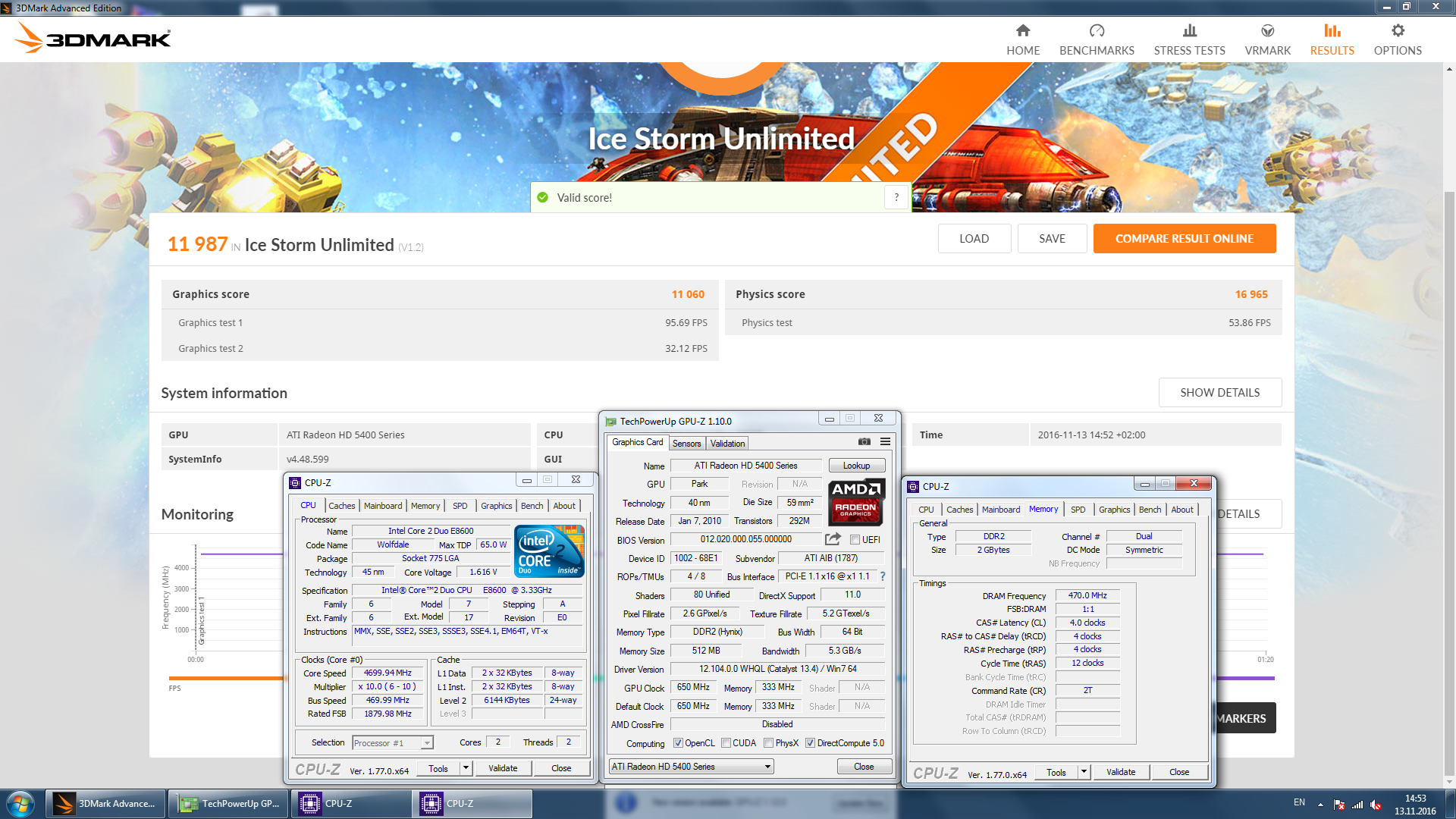Click the Lookup button in GPU-Z
The height and width of the screenshot is (819, 1456).
856,466
